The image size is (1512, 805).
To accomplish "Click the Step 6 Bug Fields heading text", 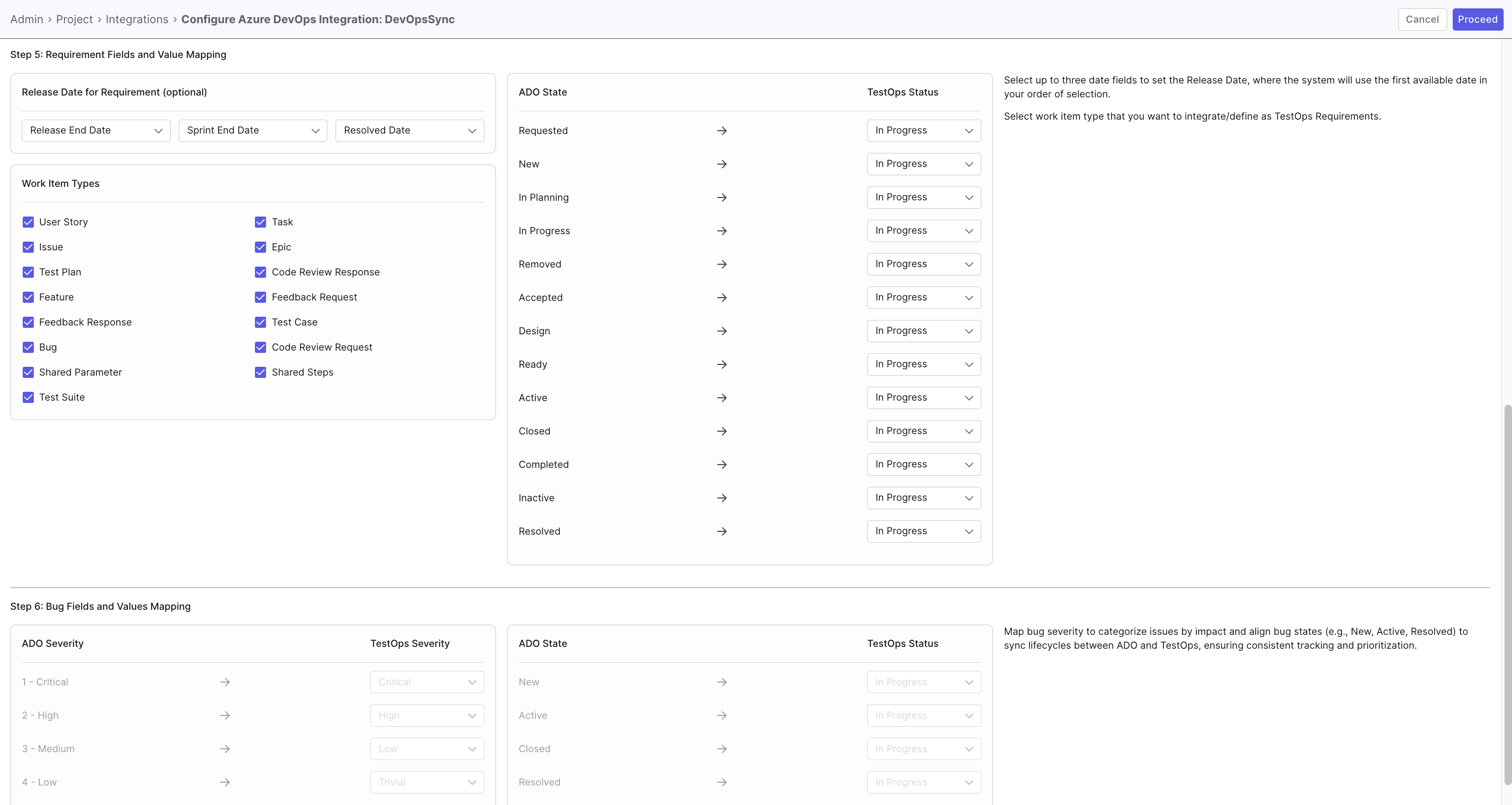I will (101, 606).
